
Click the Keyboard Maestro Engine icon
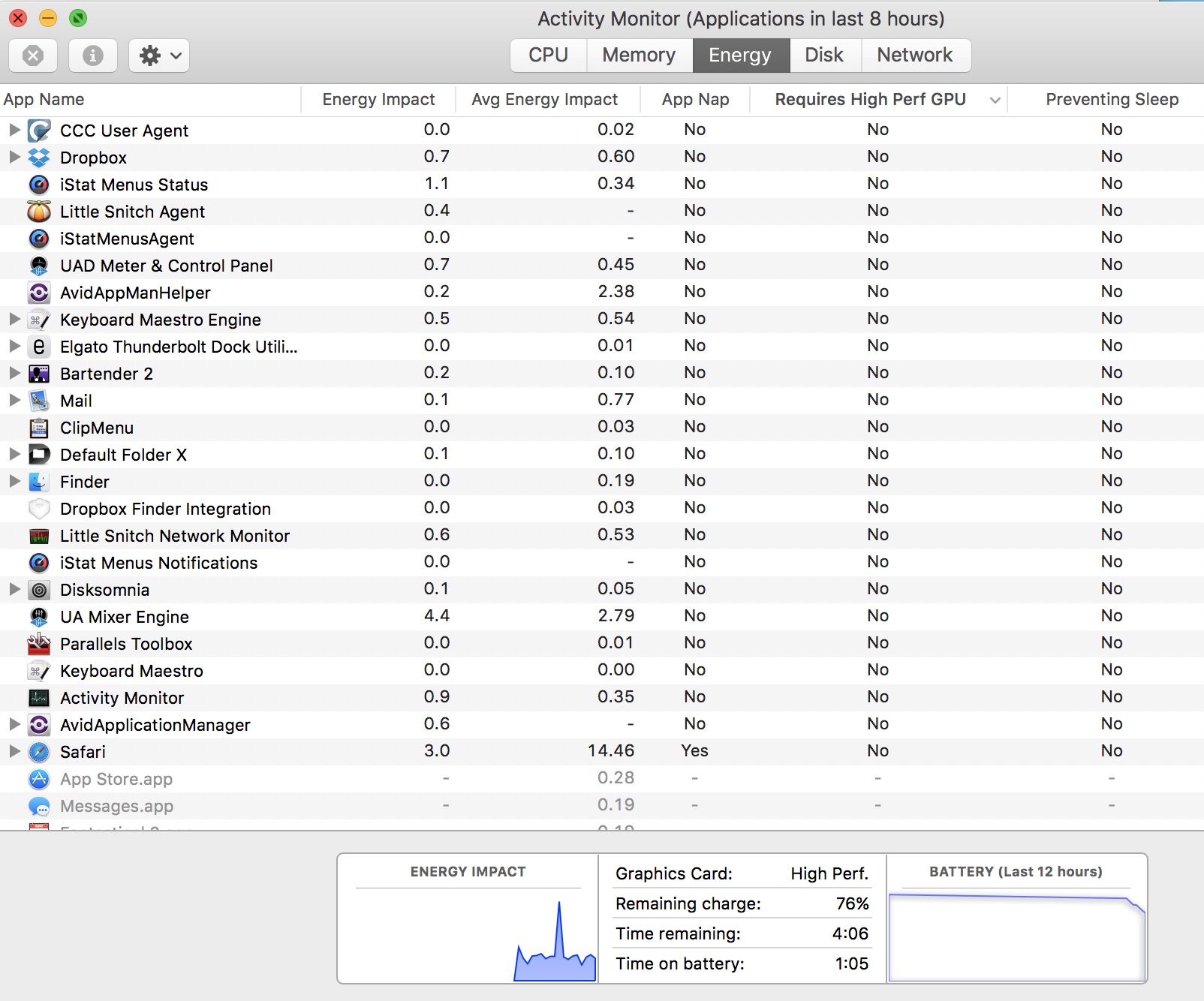tap(39, 320)
